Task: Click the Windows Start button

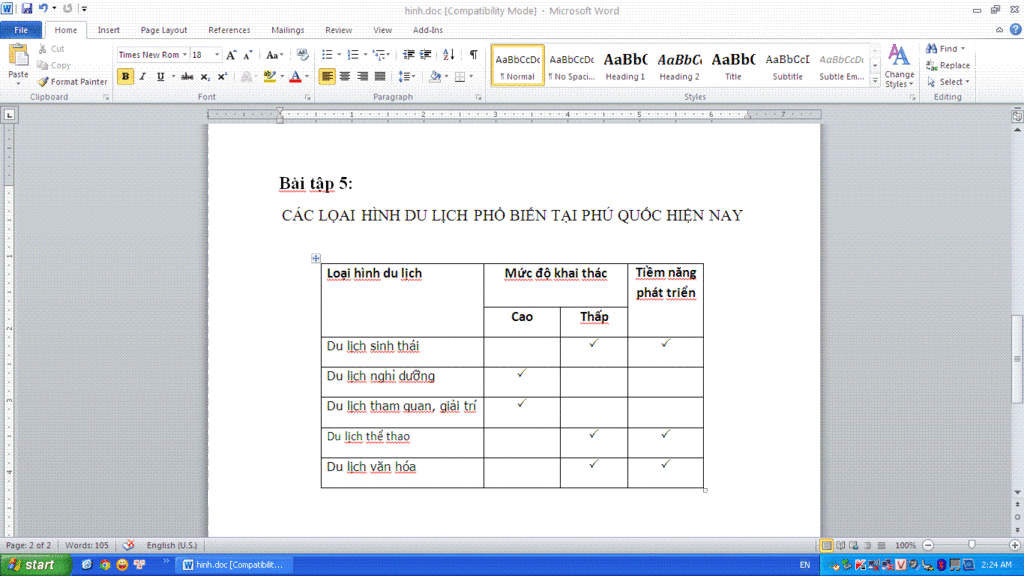Action: coord(34,565)
